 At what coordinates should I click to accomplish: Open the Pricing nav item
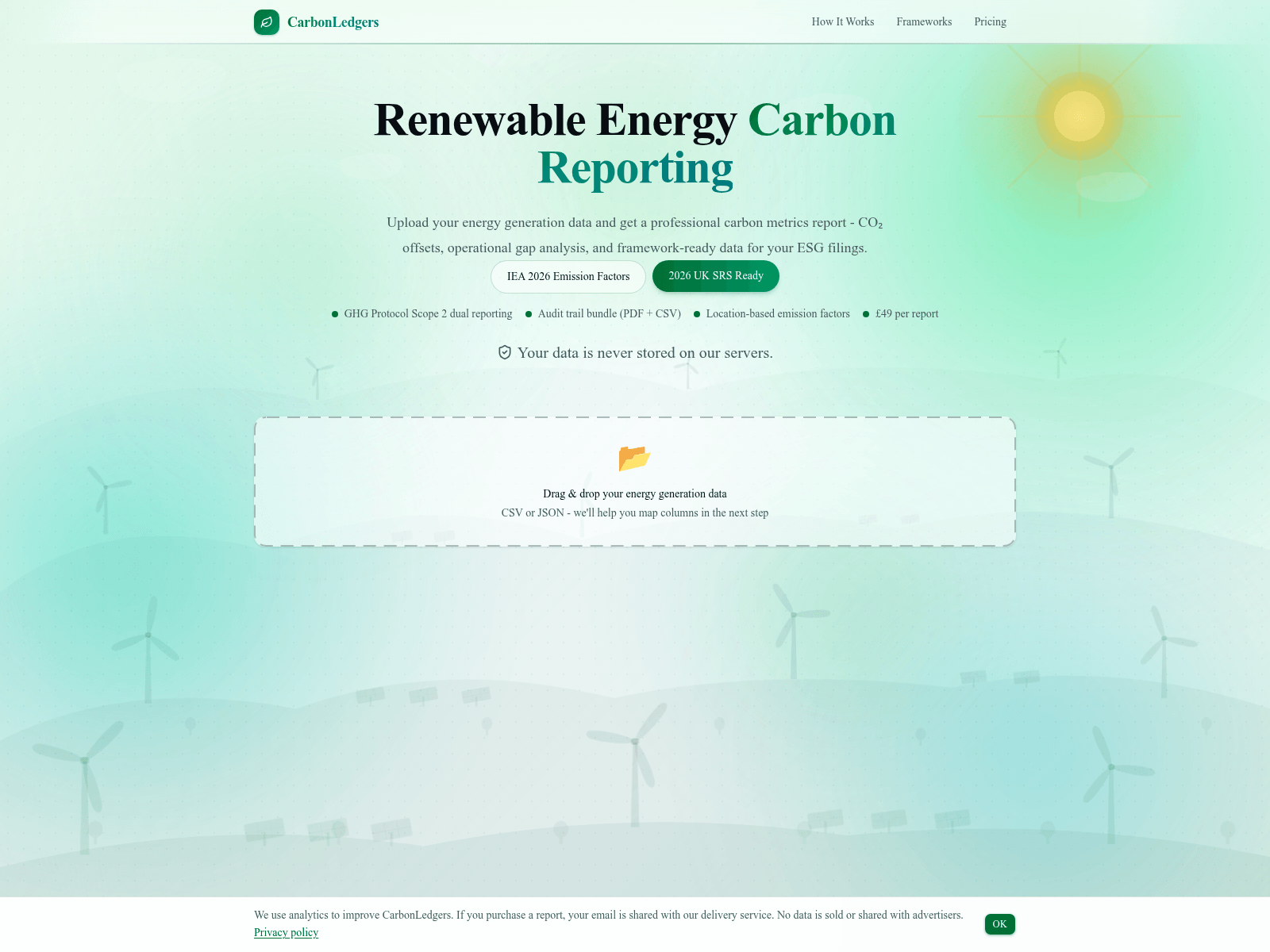coord(990,22)
